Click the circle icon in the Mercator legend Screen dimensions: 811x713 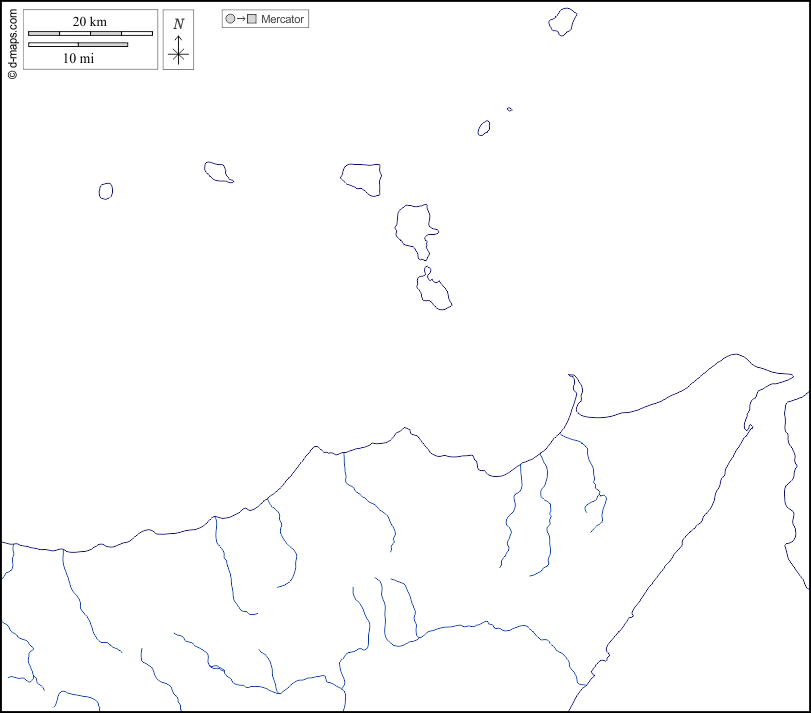pyautogui.click(x=230, y=19)
